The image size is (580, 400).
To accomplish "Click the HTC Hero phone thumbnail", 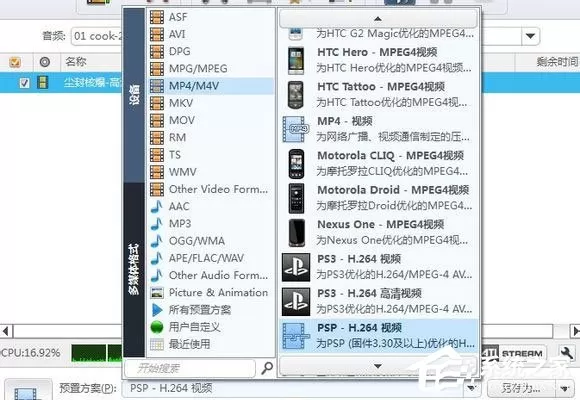I will [x=296, y=60].
